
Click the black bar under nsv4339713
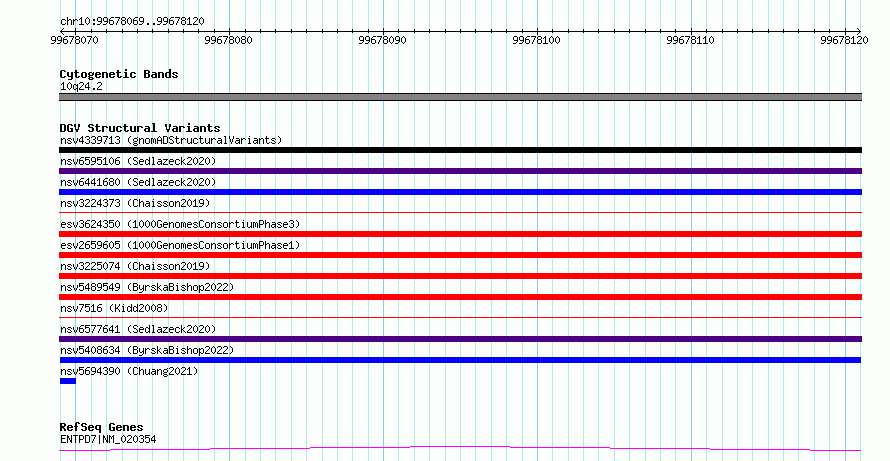(460, 150)
